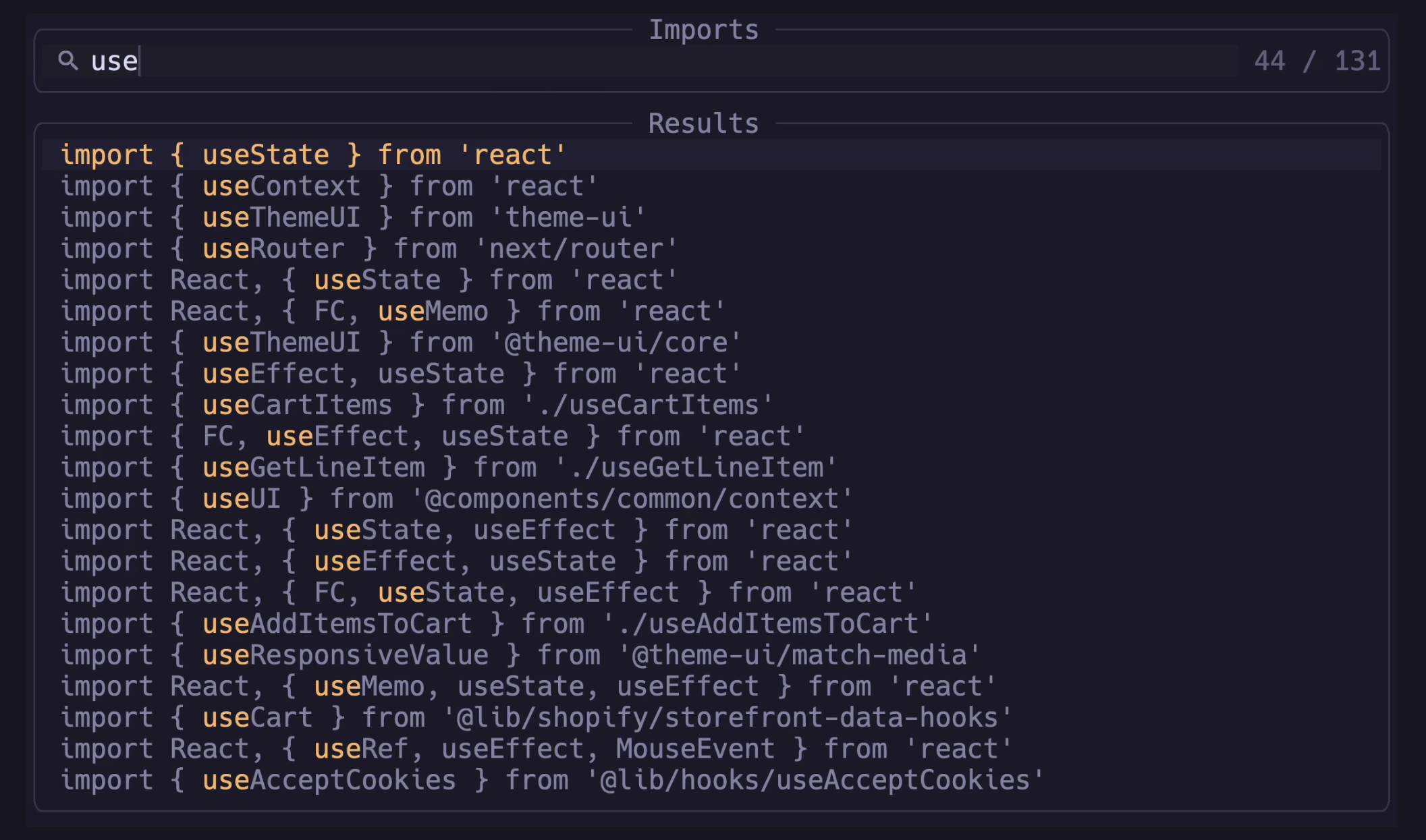Choose useResponsiveValue from '@theme-ui/match-media' result

pyautogui.click(x=711, y=655)
